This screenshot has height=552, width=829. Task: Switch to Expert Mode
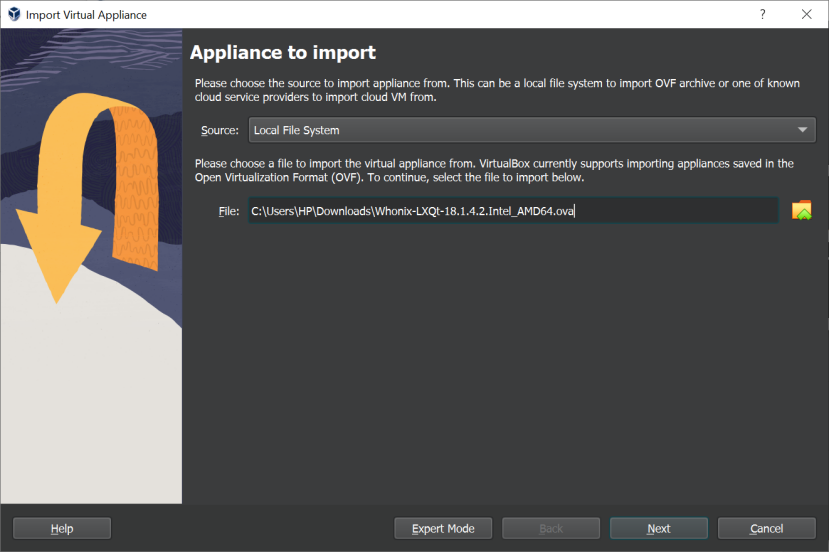click(x=443, y=528)
